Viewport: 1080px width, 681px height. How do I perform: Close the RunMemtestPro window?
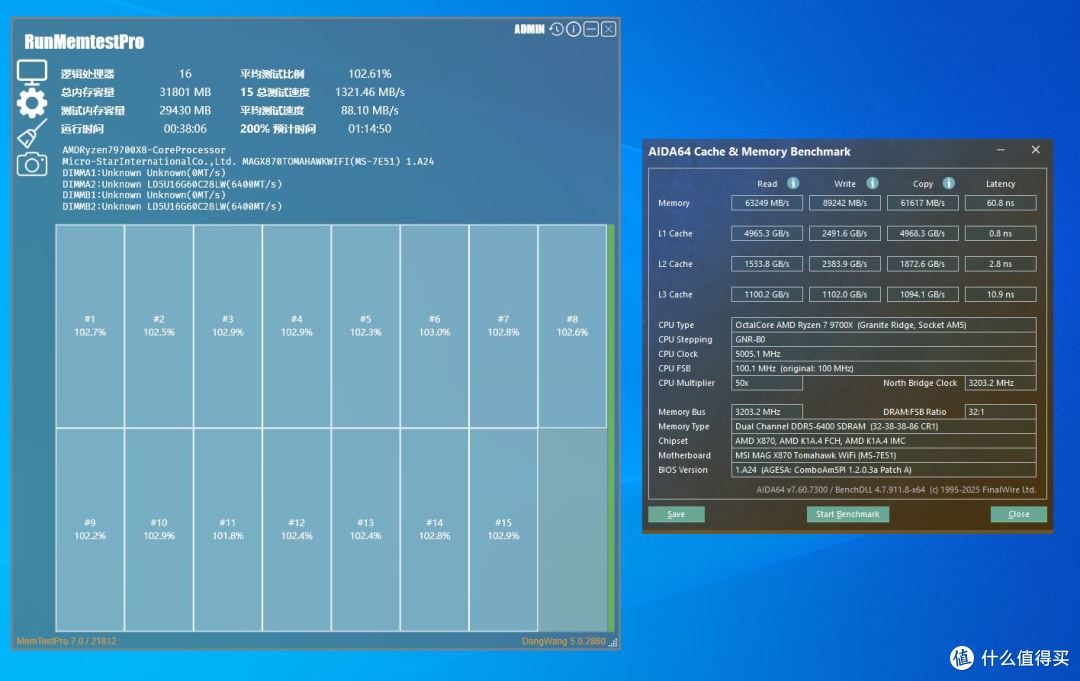tap(609, 29)
